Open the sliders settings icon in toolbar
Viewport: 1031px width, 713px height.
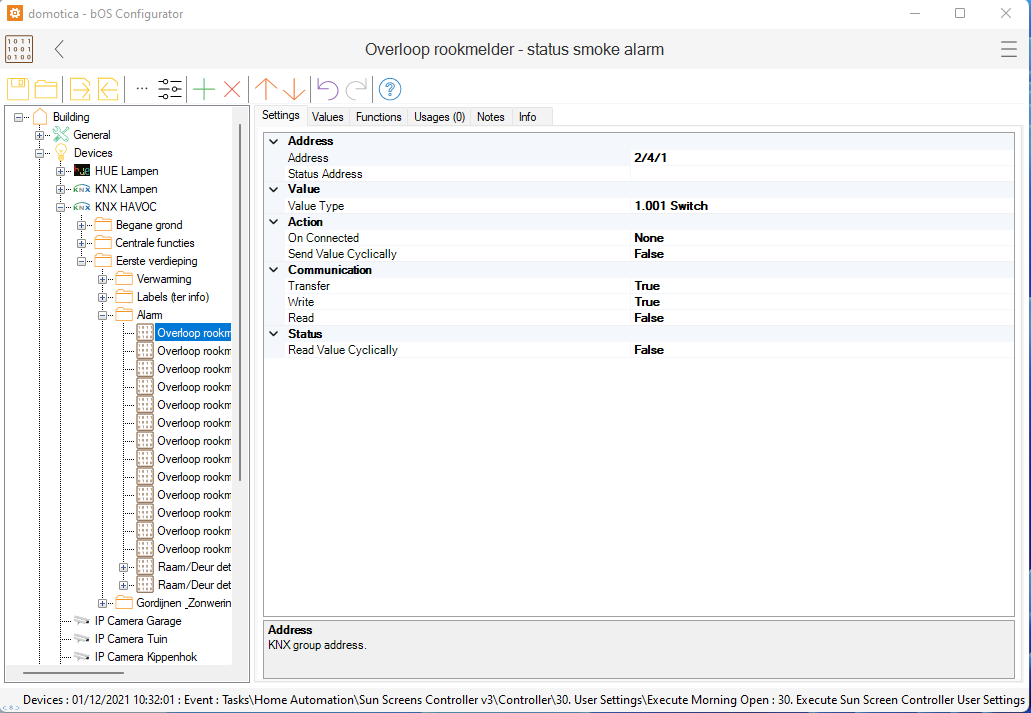[170, 89]
